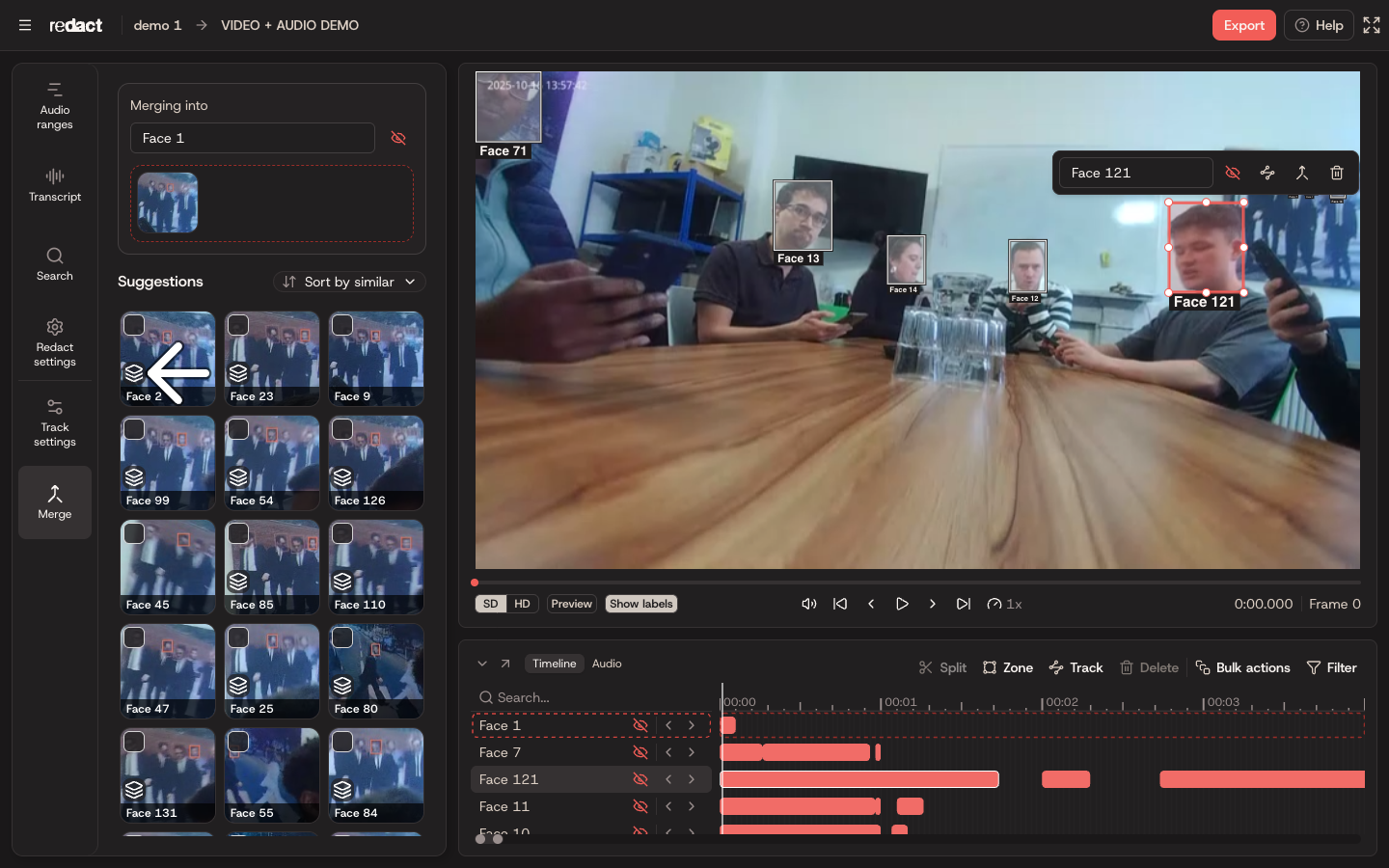Toggle redaction visibility for Face 121 label
This screenshot has width=1389, height=868.
coord(1233,173)
